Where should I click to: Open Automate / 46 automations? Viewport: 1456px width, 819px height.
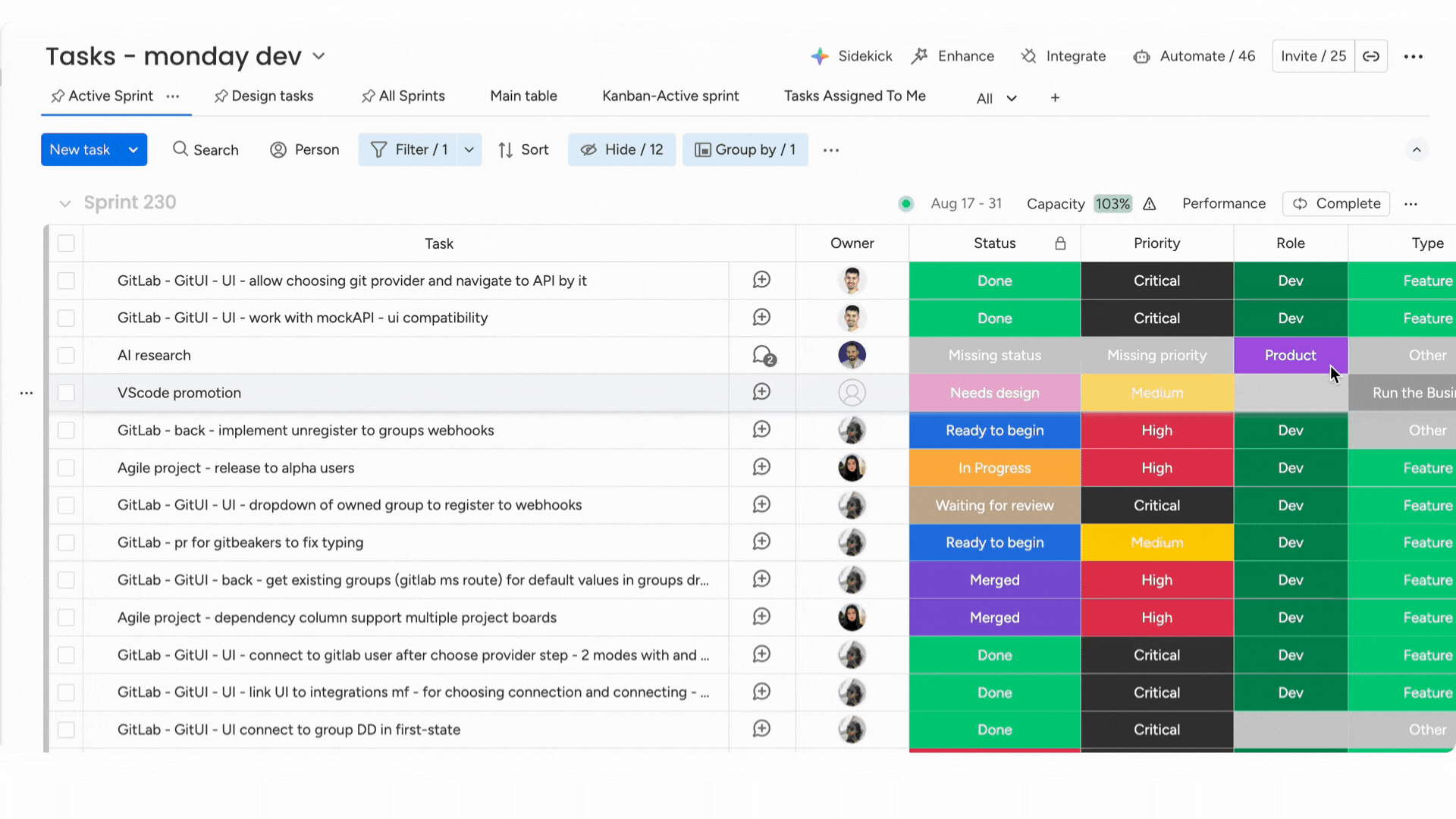(1194, 56)
